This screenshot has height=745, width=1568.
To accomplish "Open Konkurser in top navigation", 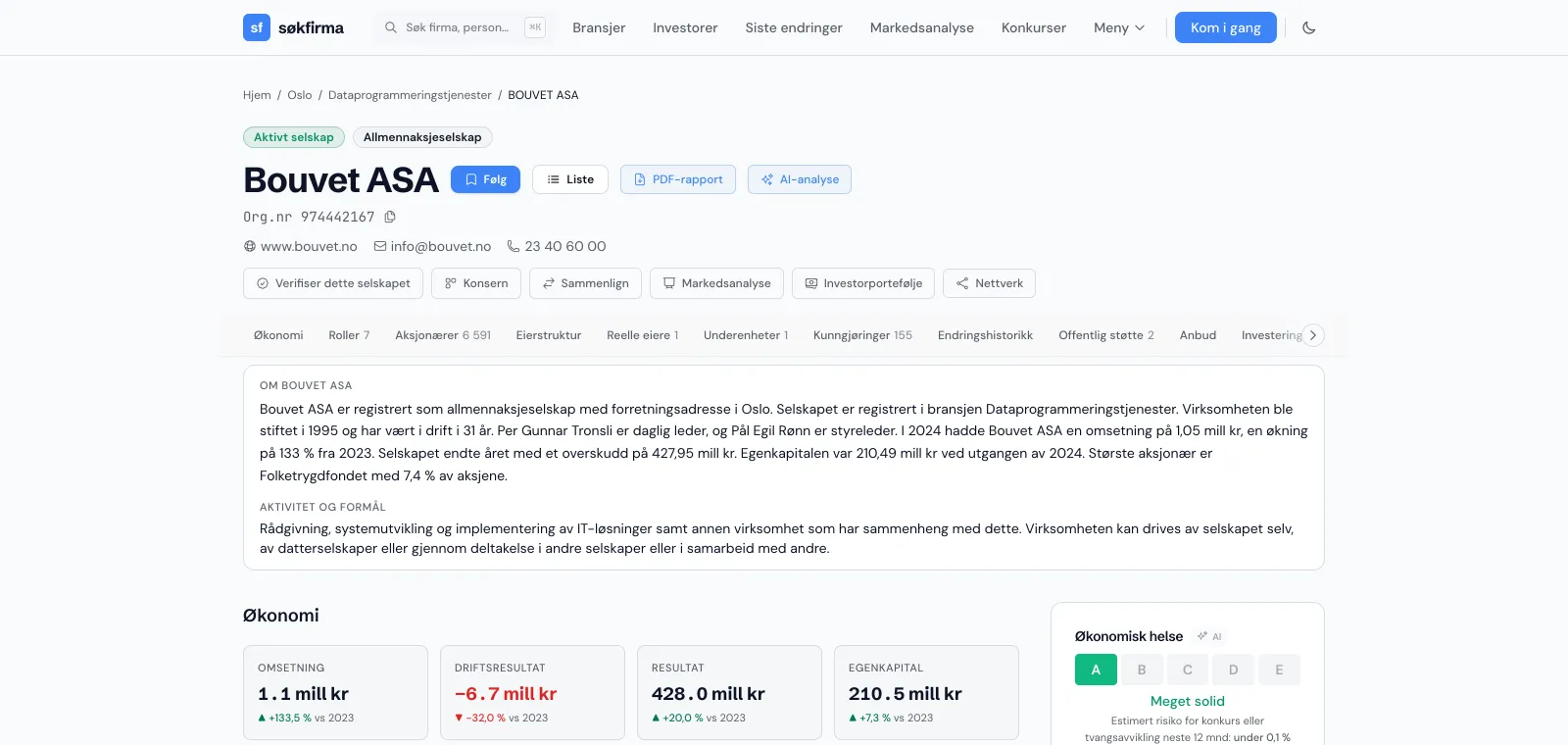I will tap(1034, 27).
